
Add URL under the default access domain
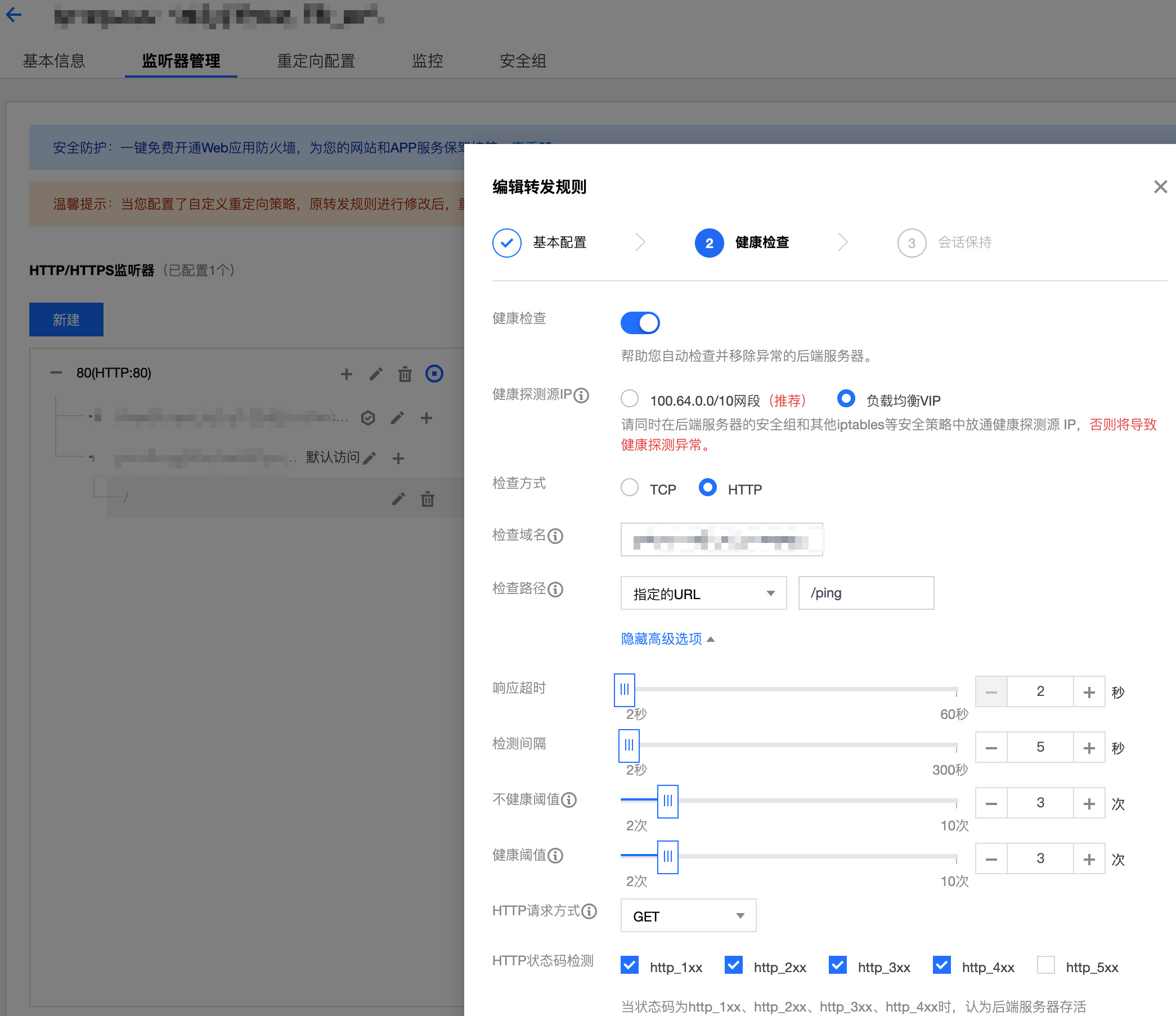(x=398, y=458)
